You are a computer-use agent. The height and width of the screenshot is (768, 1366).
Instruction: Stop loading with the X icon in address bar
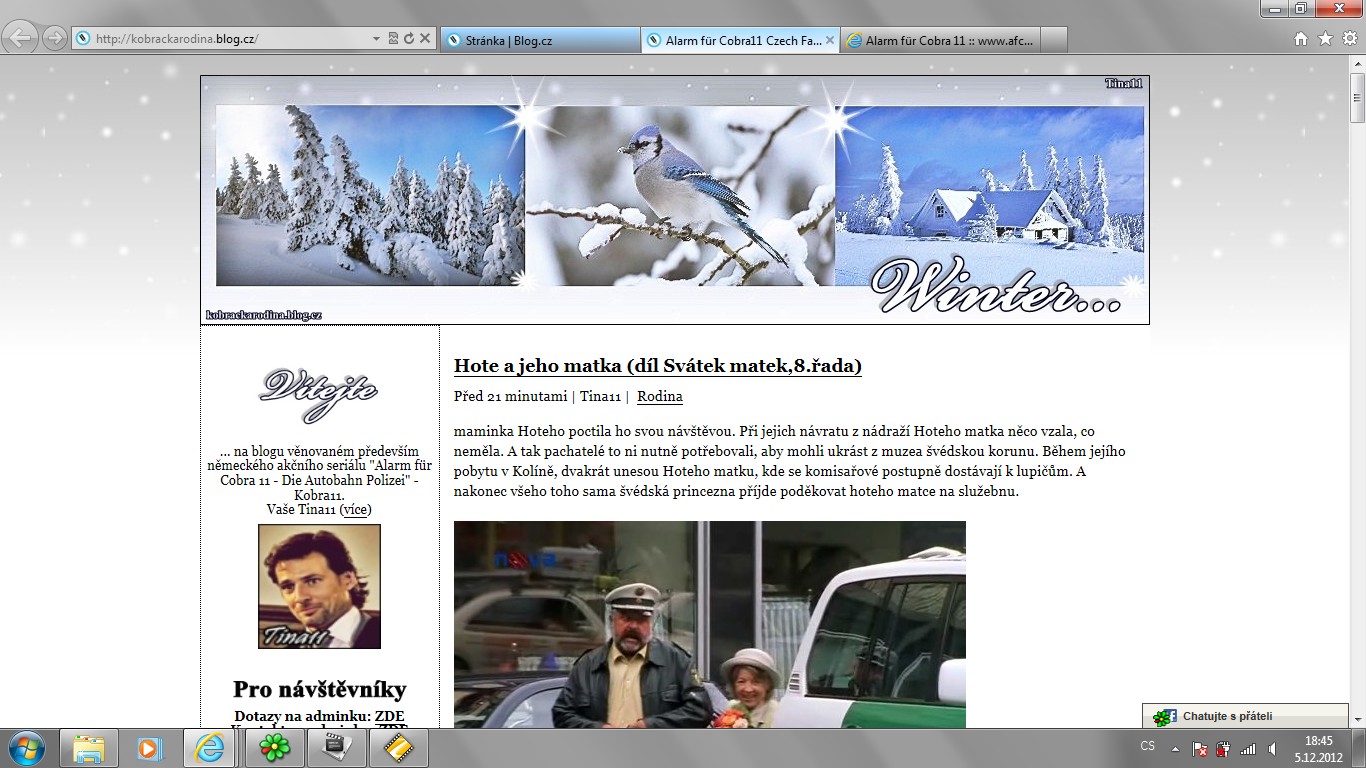425,39
